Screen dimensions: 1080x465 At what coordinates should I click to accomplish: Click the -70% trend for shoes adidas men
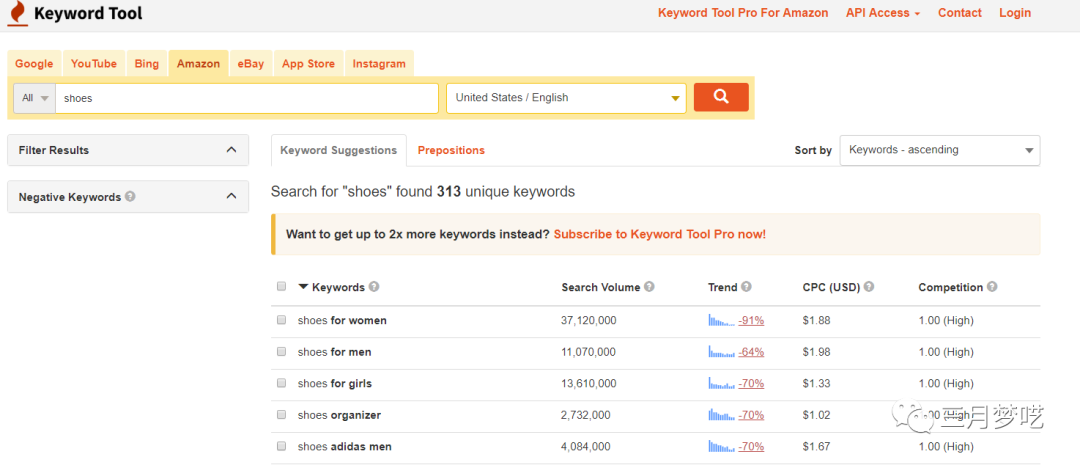pos(751,446)
